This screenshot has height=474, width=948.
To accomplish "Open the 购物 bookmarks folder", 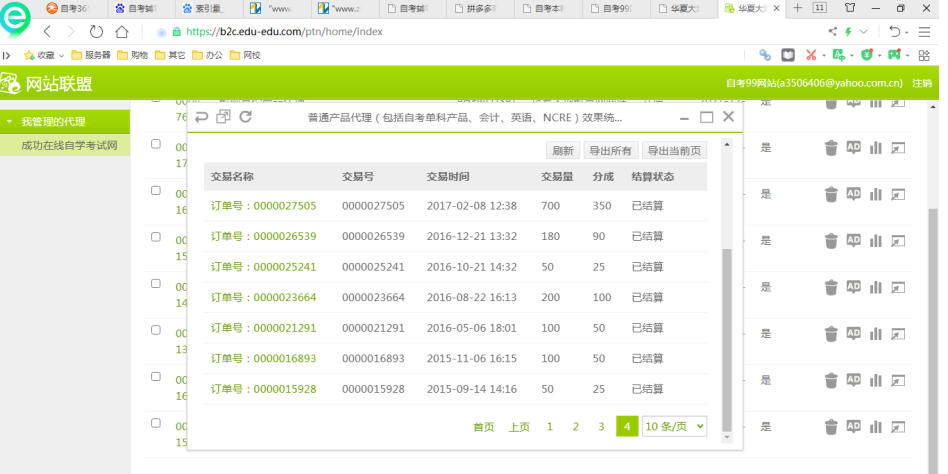I will 132,55.
